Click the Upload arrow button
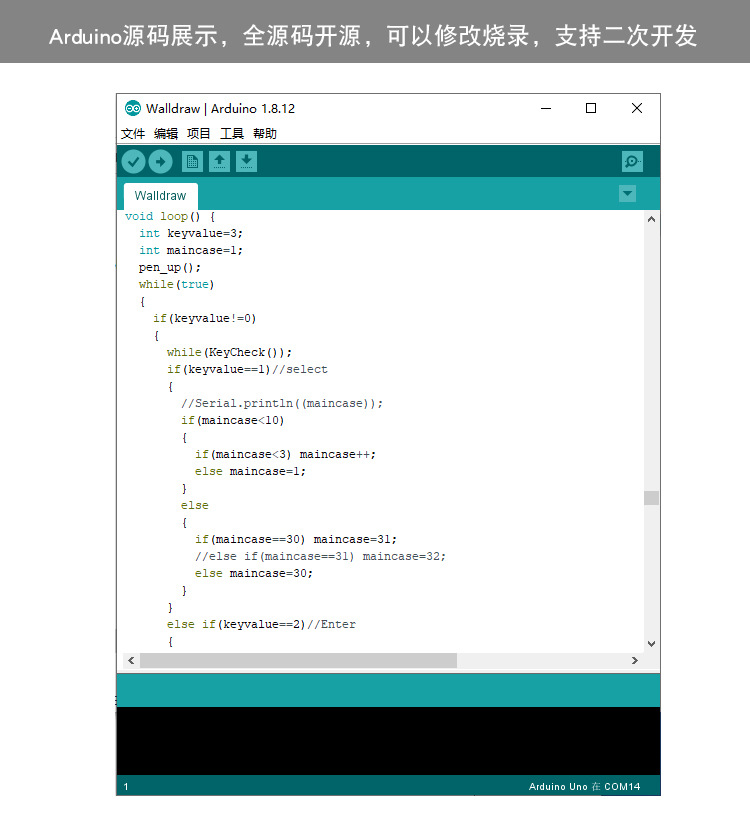Image resolution: width=750 pixels, height=832 pixels. point(160,161)
